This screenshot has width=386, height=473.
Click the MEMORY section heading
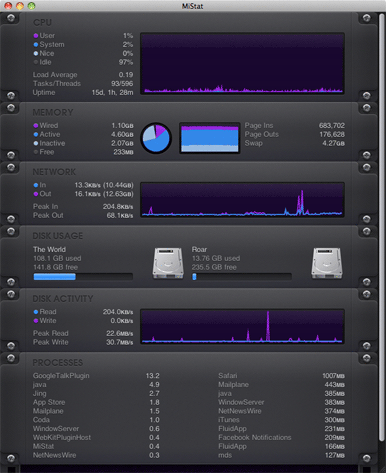click(x=53, y=113)
